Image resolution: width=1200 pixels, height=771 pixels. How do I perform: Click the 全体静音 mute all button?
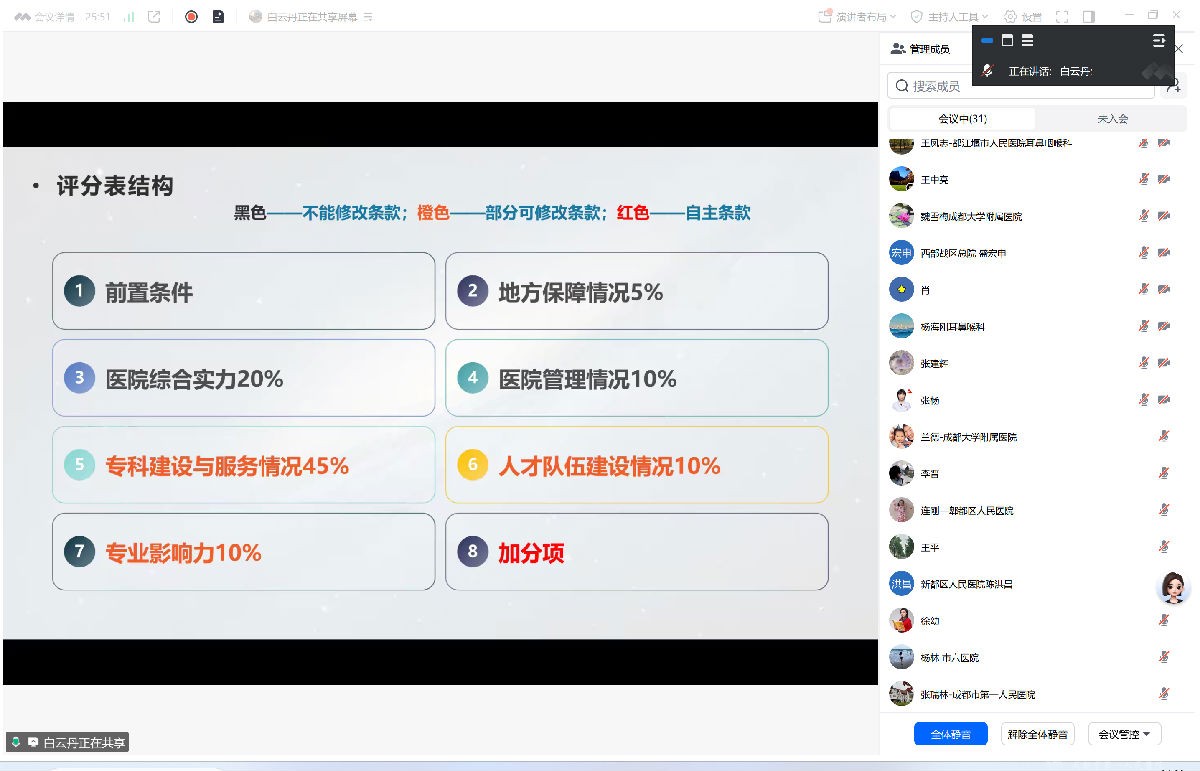(x=950, y=734)
